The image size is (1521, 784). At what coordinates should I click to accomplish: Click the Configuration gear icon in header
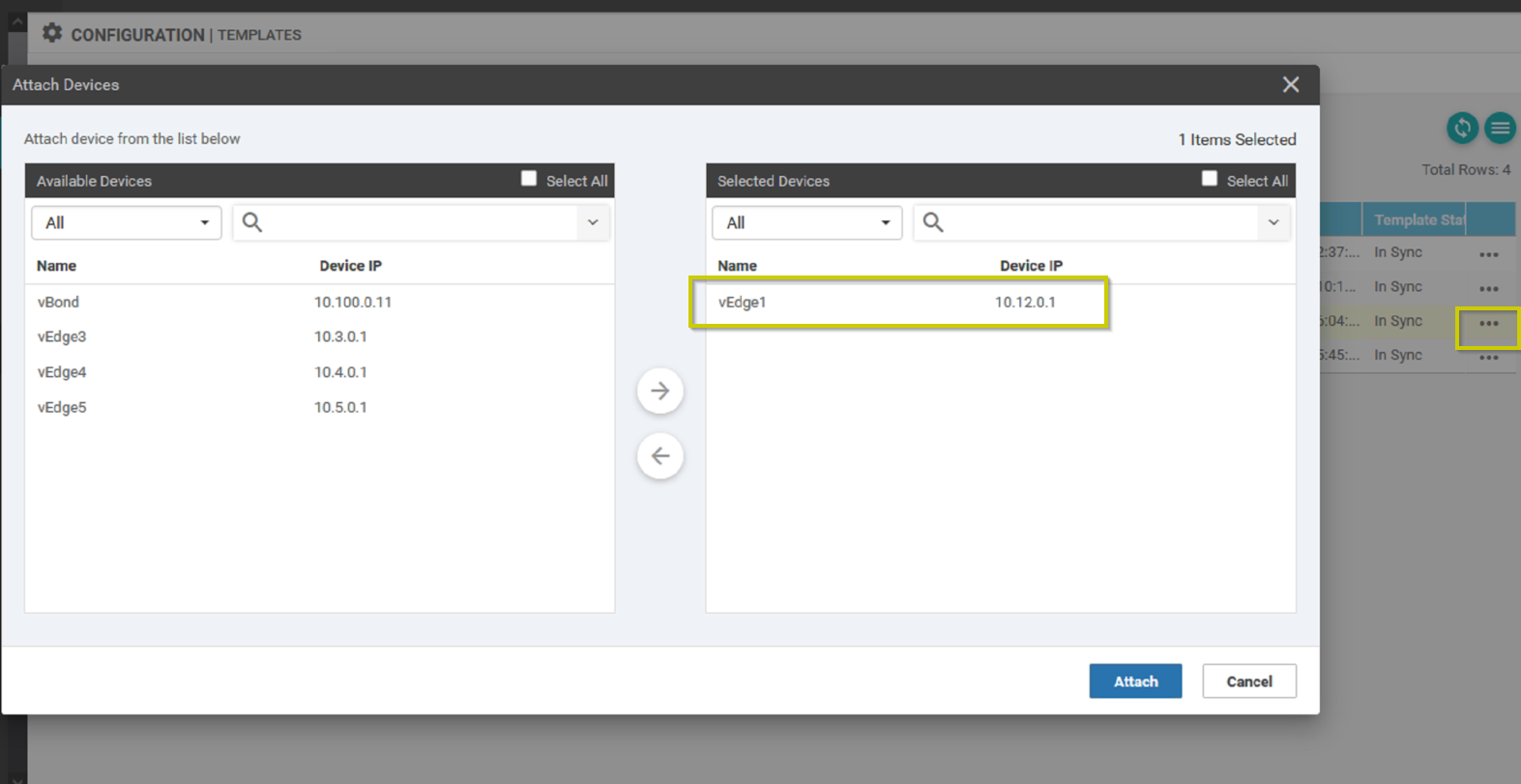pyautogui.click(x=52, y=34)
